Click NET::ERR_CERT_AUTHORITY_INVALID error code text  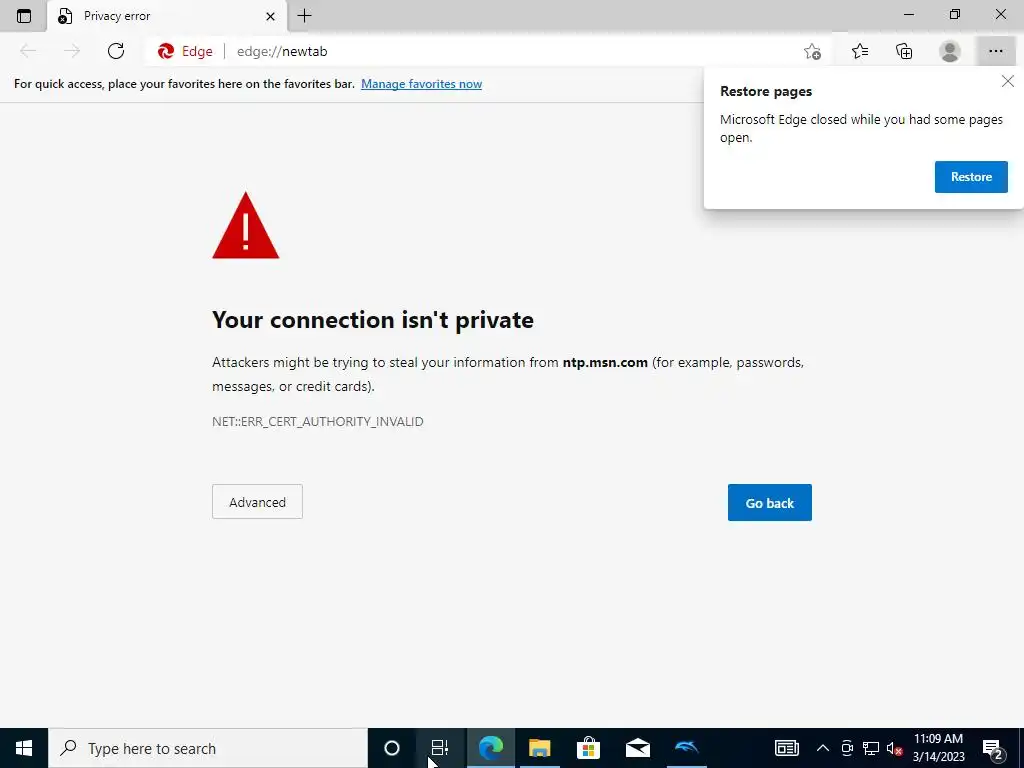click(x=317, y=421)
